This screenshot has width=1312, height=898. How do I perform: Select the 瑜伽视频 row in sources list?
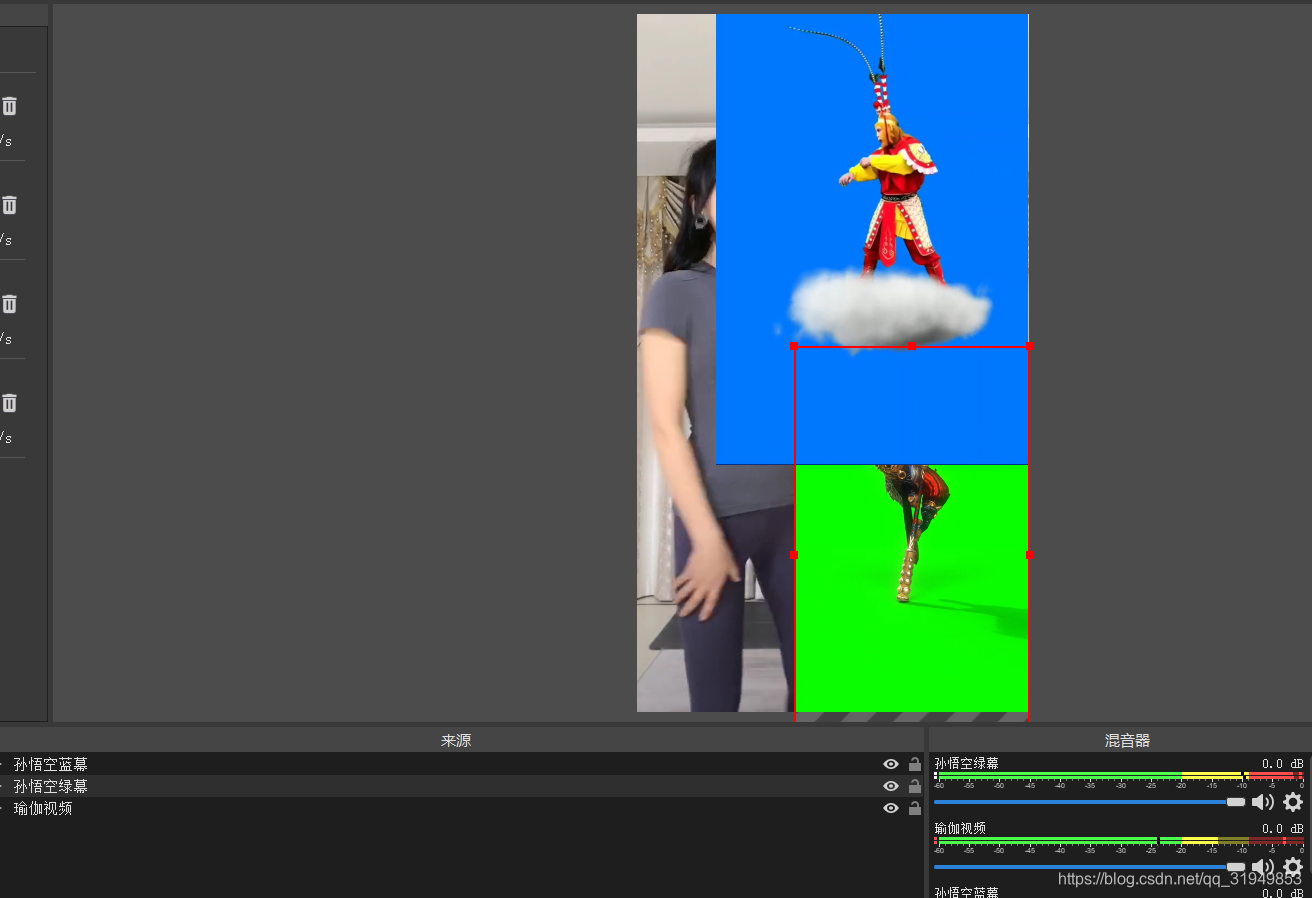click(x=460, y=808)
